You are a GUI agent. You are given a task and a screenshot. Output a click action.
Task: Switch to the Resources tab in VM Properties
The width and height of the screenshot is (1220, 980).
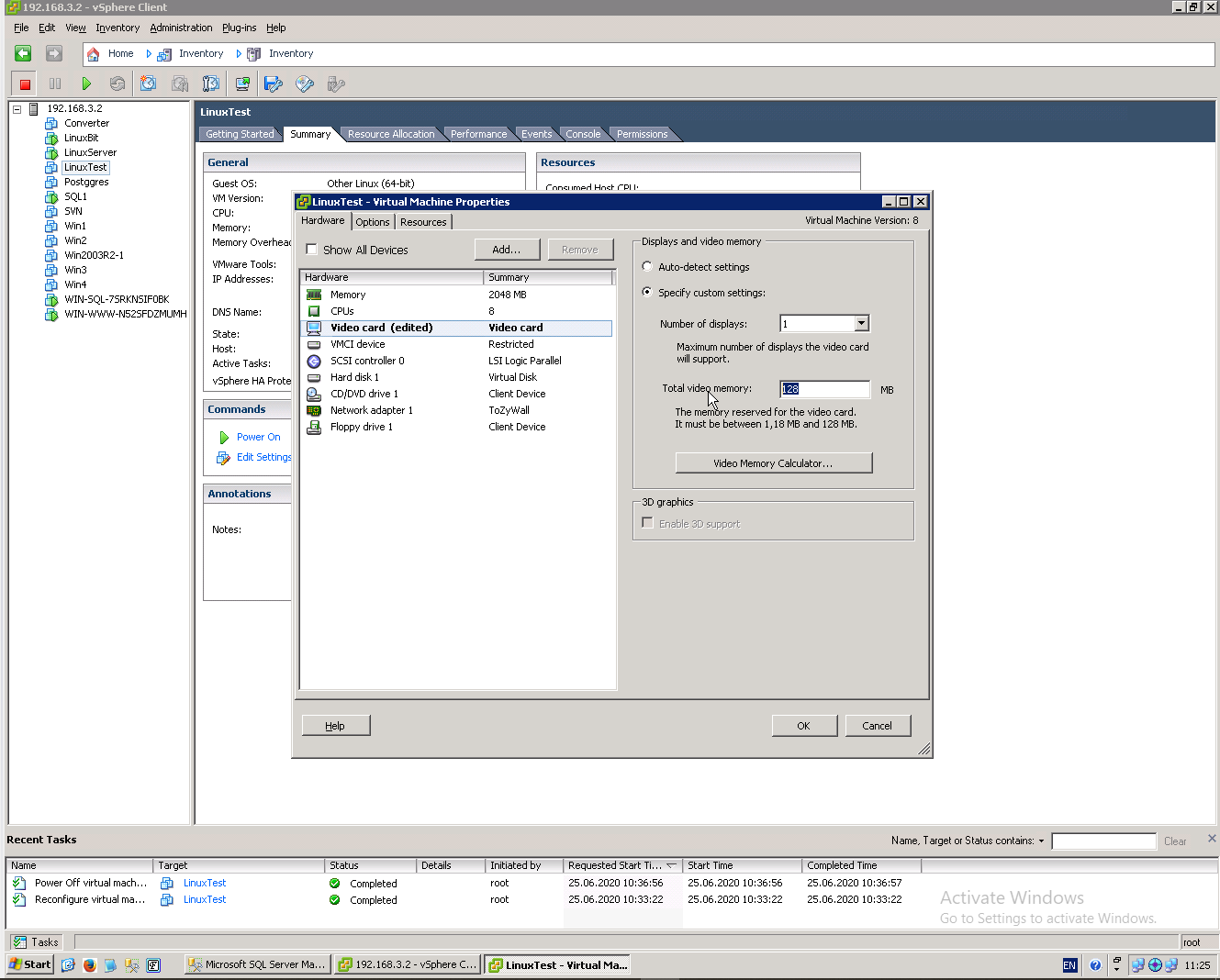click(x=423, y=222)
